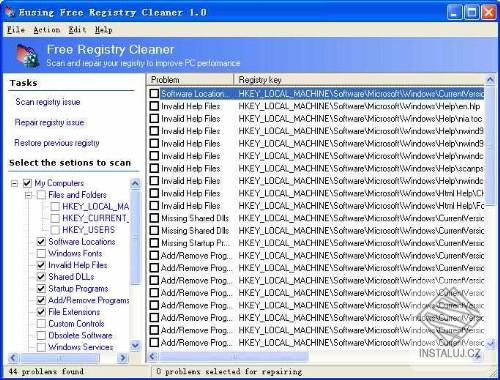The height and width of the screenshot is (380, 500).
Task: Click Repair registry issue task
Action: (x=49, y=122)
